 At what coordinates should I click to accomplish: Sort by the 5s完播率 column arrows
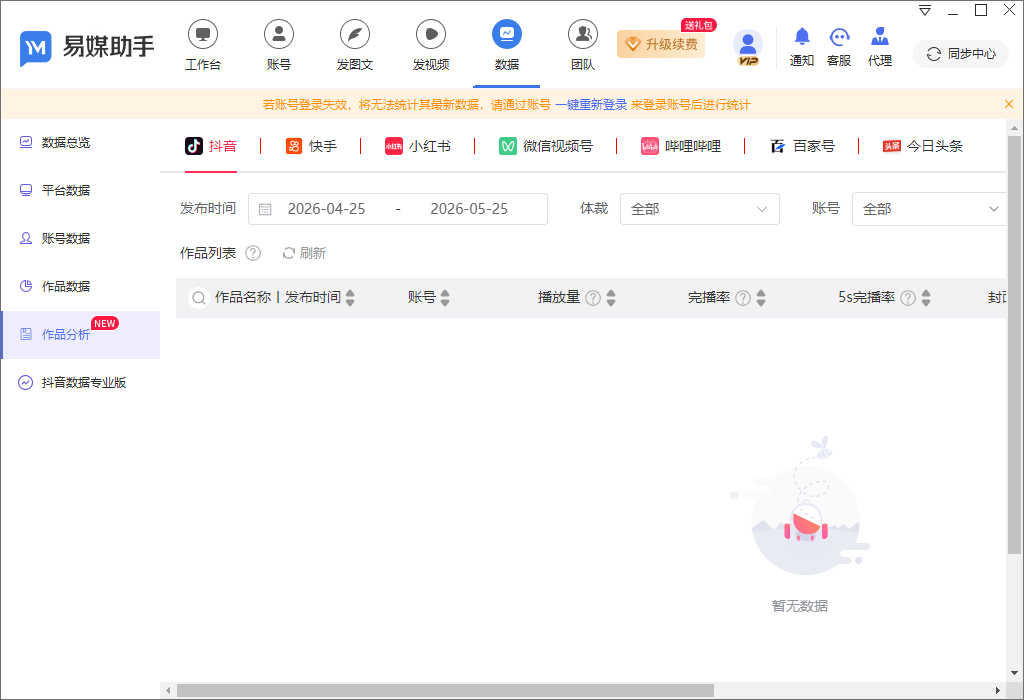(926, 298)
